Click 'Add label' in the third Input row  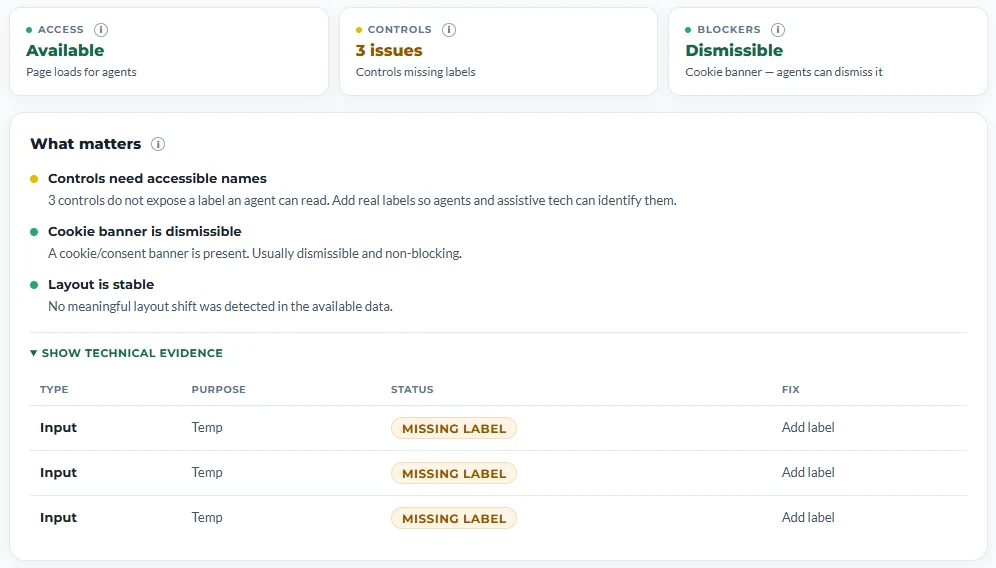point(808,518)
